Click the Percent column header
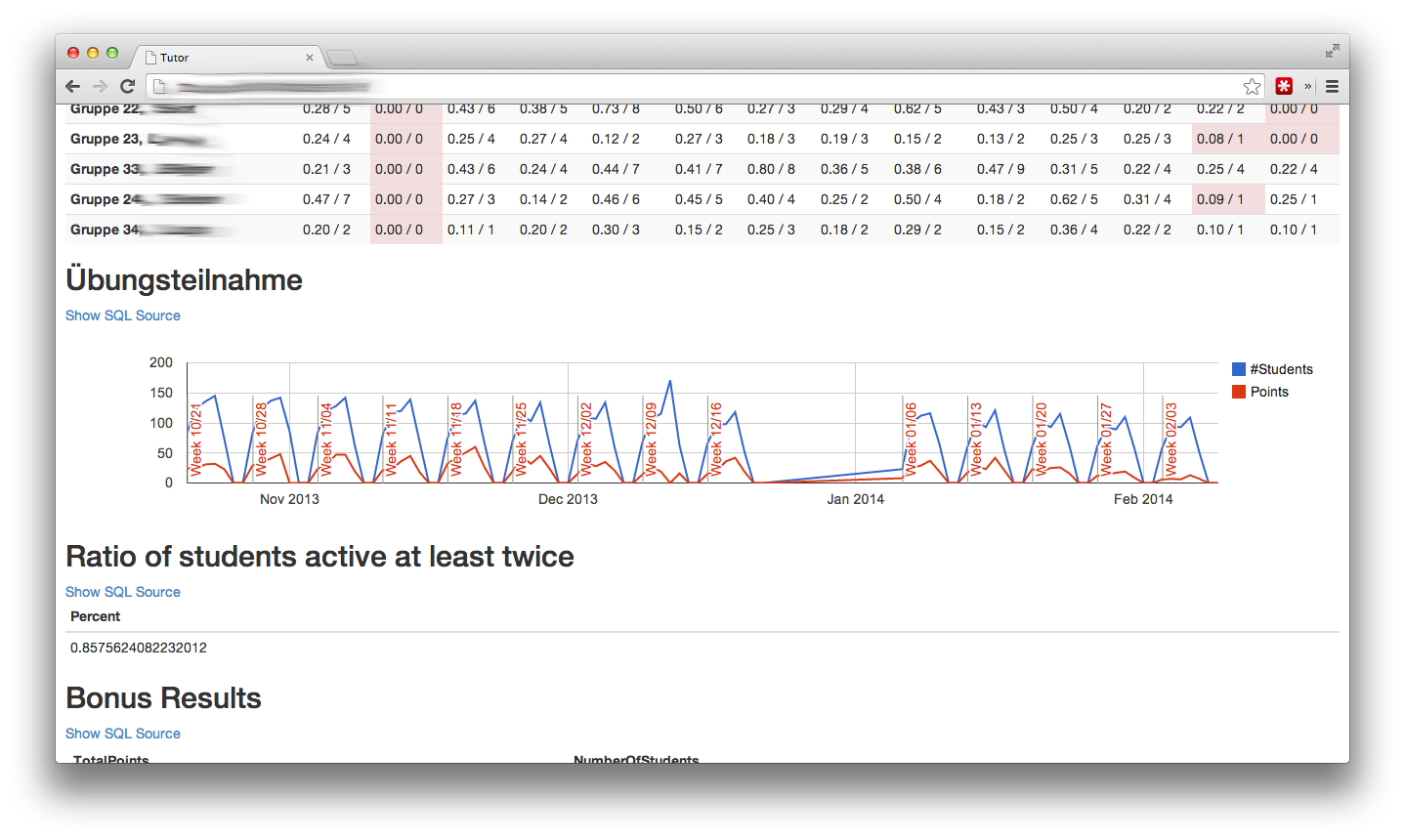Screen dimensions: 1405x840 95,616
